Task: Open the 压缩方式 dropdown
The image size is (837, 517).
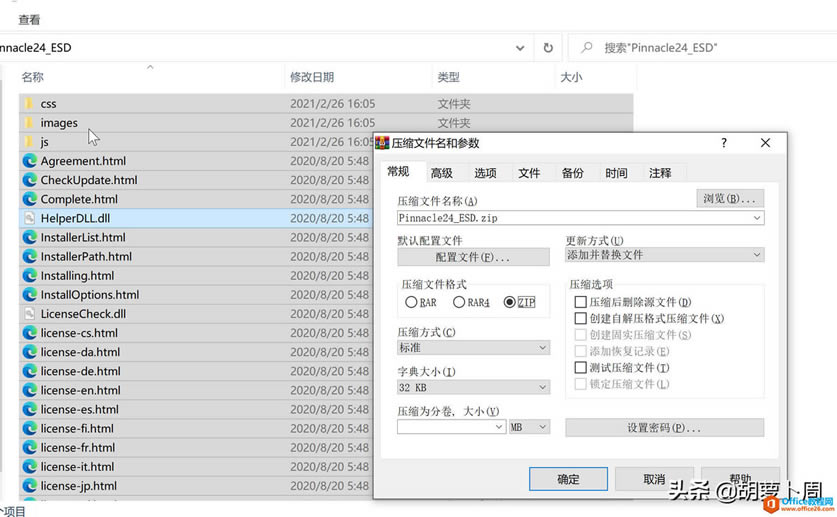Action: 473,348
